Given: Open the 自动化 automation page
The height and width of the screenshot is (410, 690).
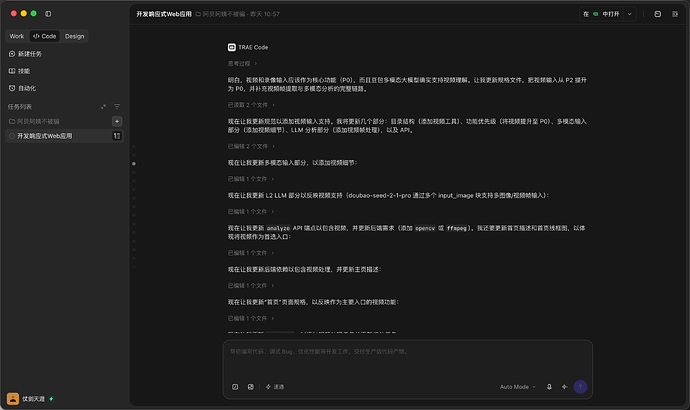Looking at the screenshot, I should (x=22, y=88).
